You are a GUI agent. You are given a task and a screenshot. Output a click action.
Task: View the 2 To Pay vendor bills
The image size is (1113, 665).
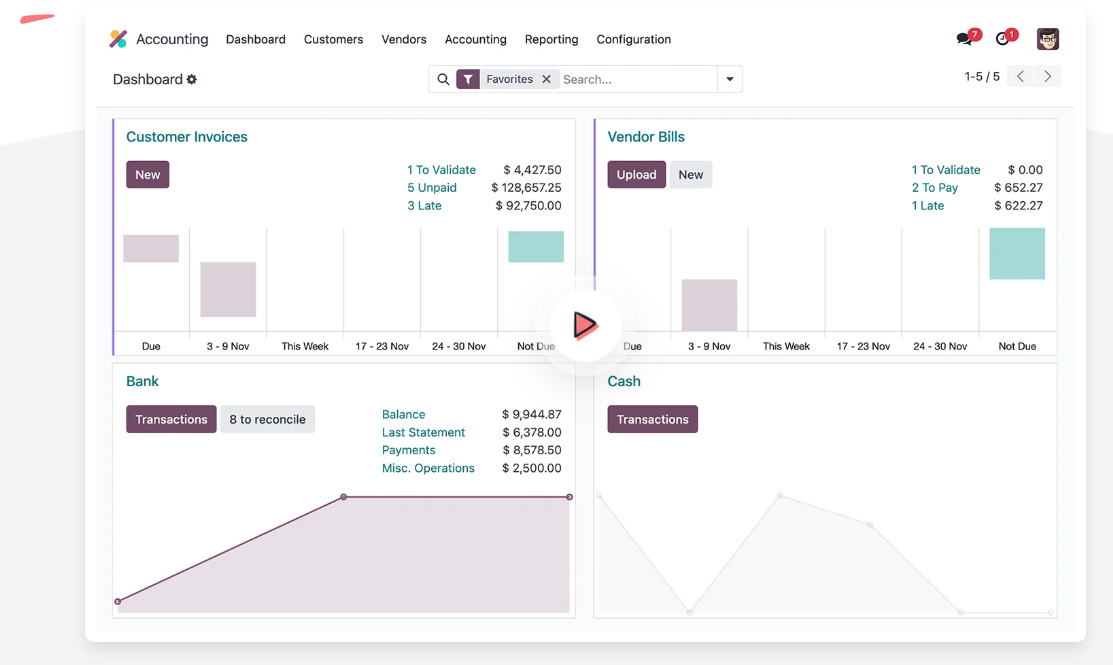(x=935, y=188)
